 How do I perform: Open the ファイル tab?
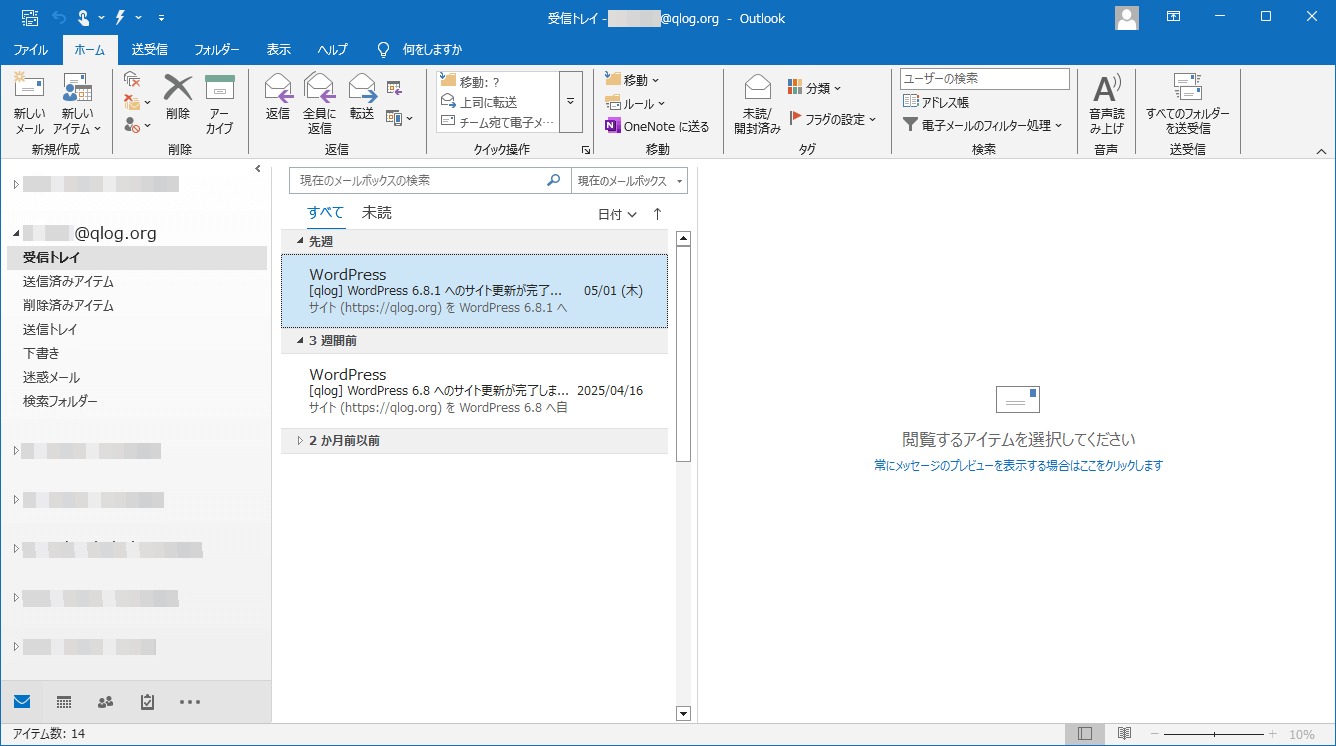pyautogui.click(x=30, y=49)
